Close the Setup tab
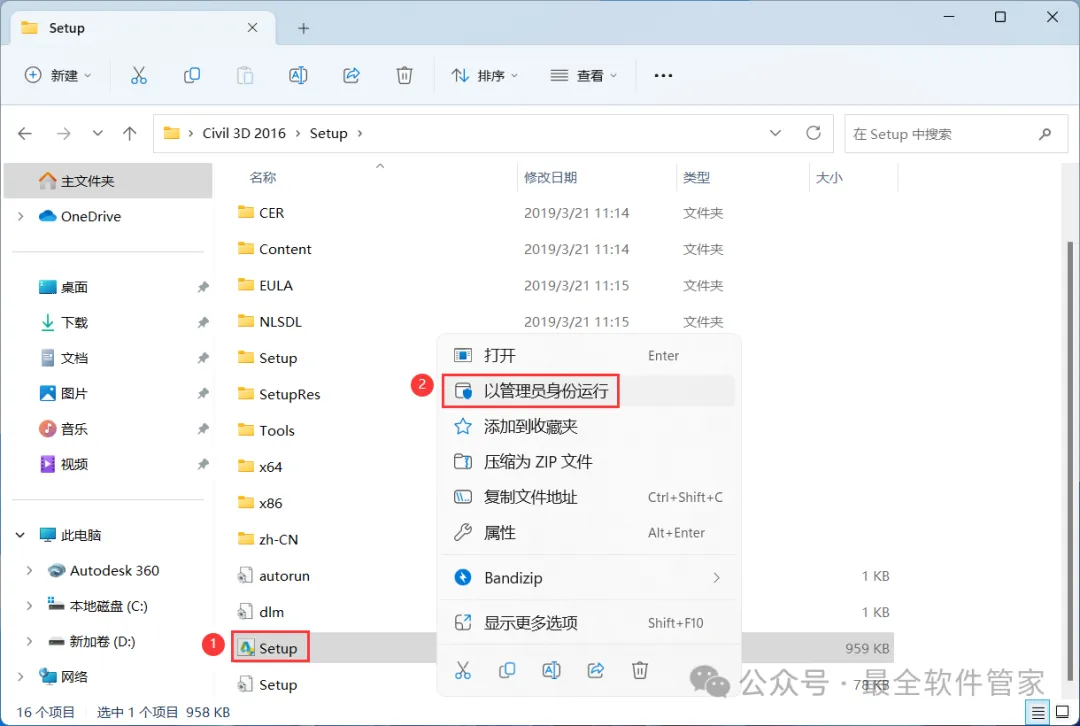 252,28
